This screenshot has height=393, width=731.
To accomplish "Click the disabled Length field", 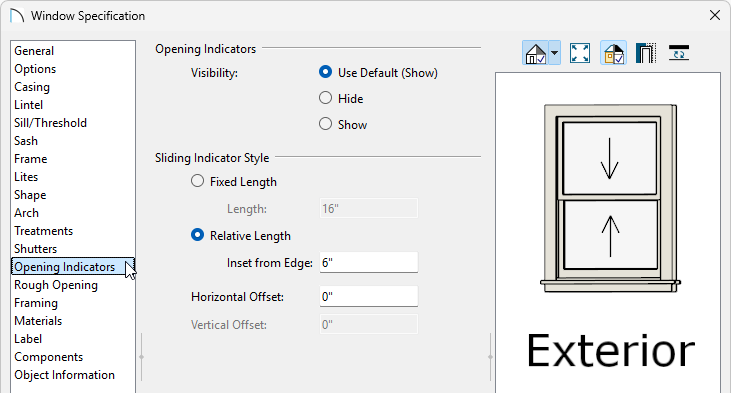I will (368, 208).
